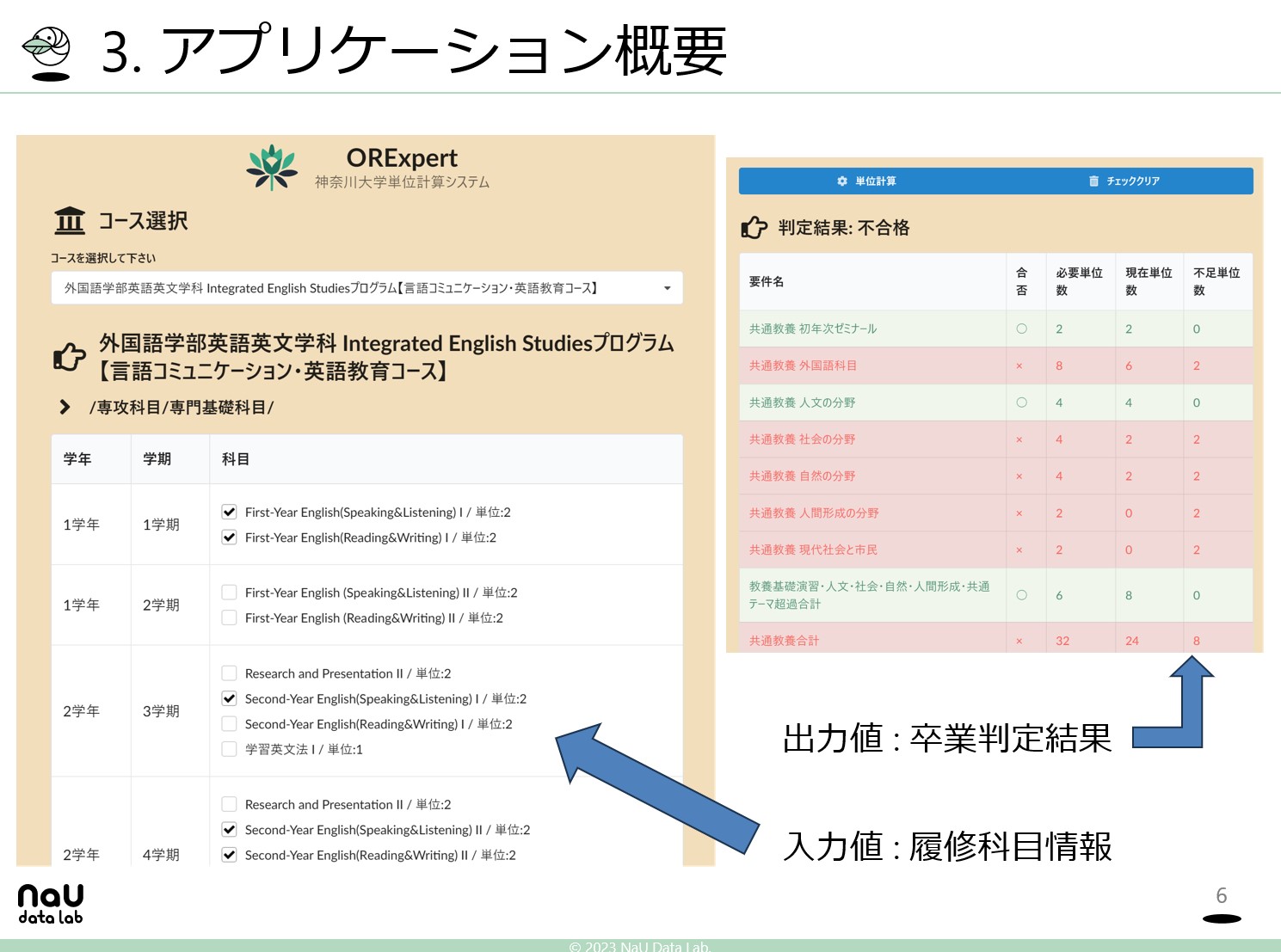This screenshot has width=1281, height=952.
Task: Click the NaU data lab logo
Action: tap(51, 904)
